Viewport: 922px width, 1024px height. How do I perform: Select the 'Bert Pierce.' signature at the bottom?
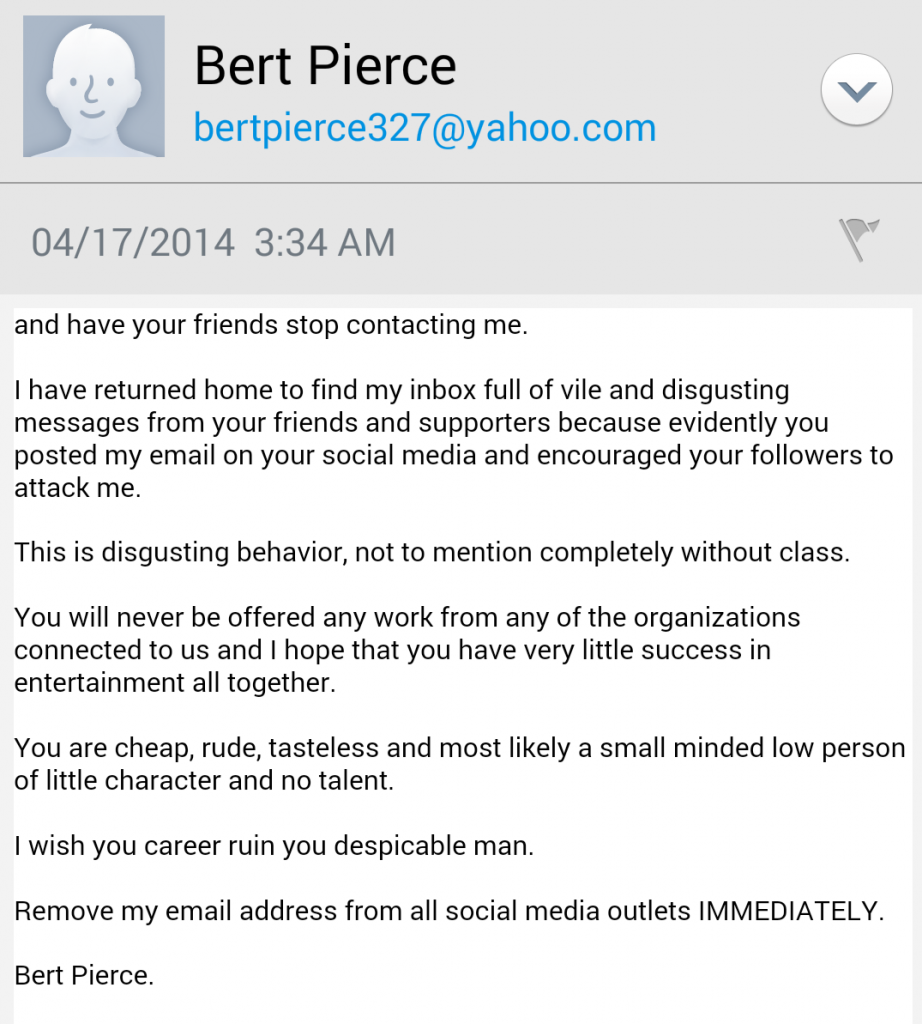(84, 976)
